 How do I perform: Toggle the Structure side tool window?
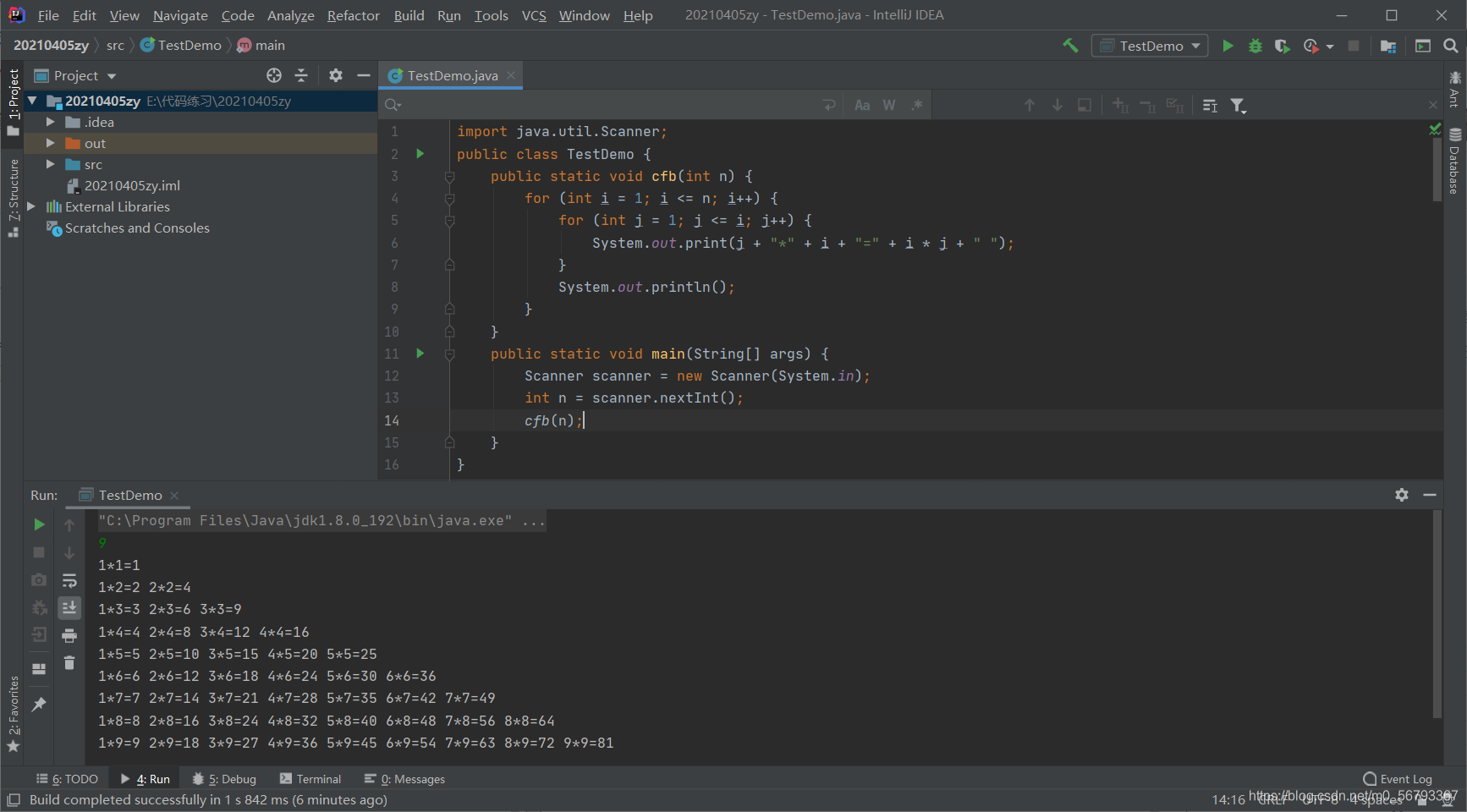pyautogui.click(x=14, y=198)
